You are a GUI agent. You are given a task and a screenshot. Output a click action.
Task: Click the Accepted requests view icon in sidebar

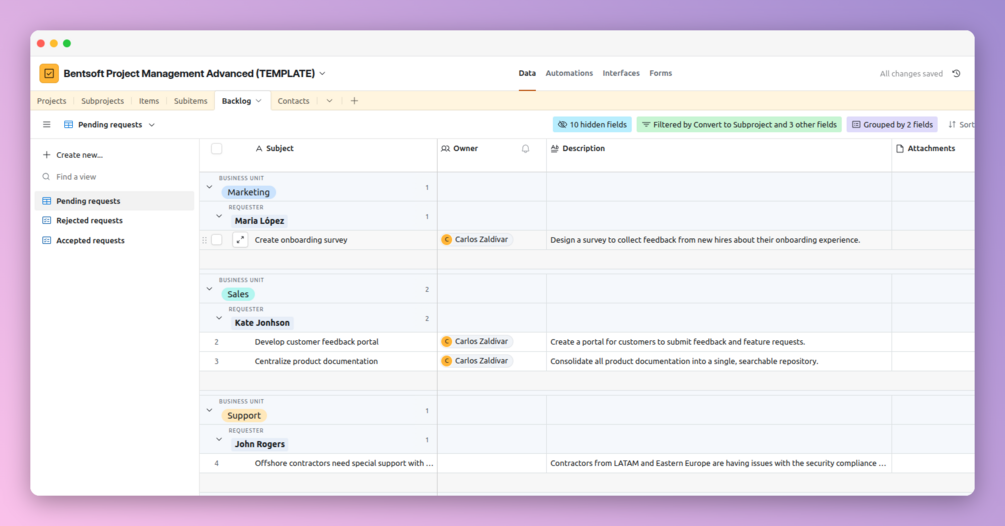[x=46, y=240]
